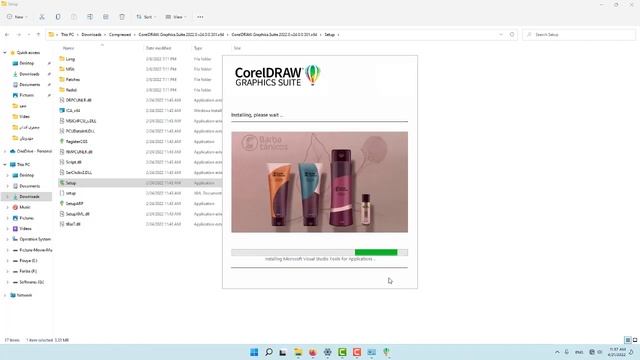Click the CorelDRAW balloon logo in installer
This screenshot has width=640, height=360.
(x=313, y=75)
